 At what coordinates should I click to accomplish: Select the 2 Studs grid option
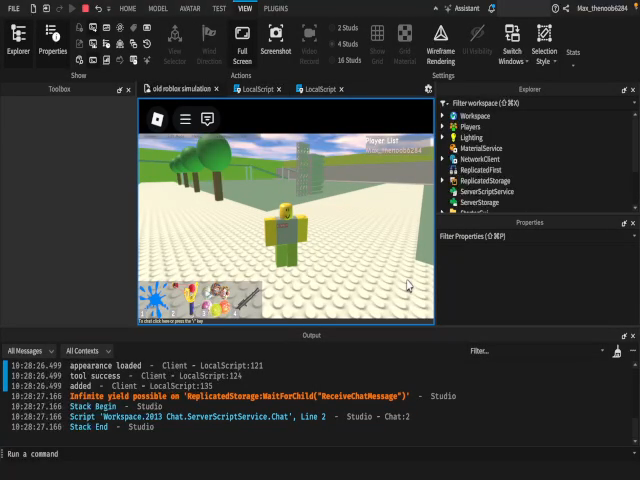tap(346, 28)
